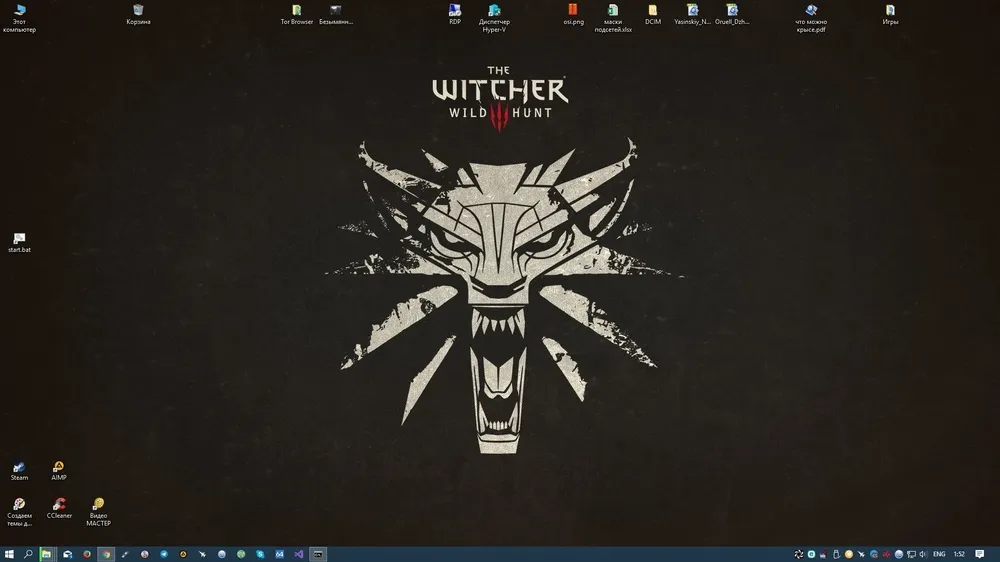Select the Диспетчер Hyper-V shortcut
Image resolution: width=1000 pixels, height=562 pixels.
point(494,17)
